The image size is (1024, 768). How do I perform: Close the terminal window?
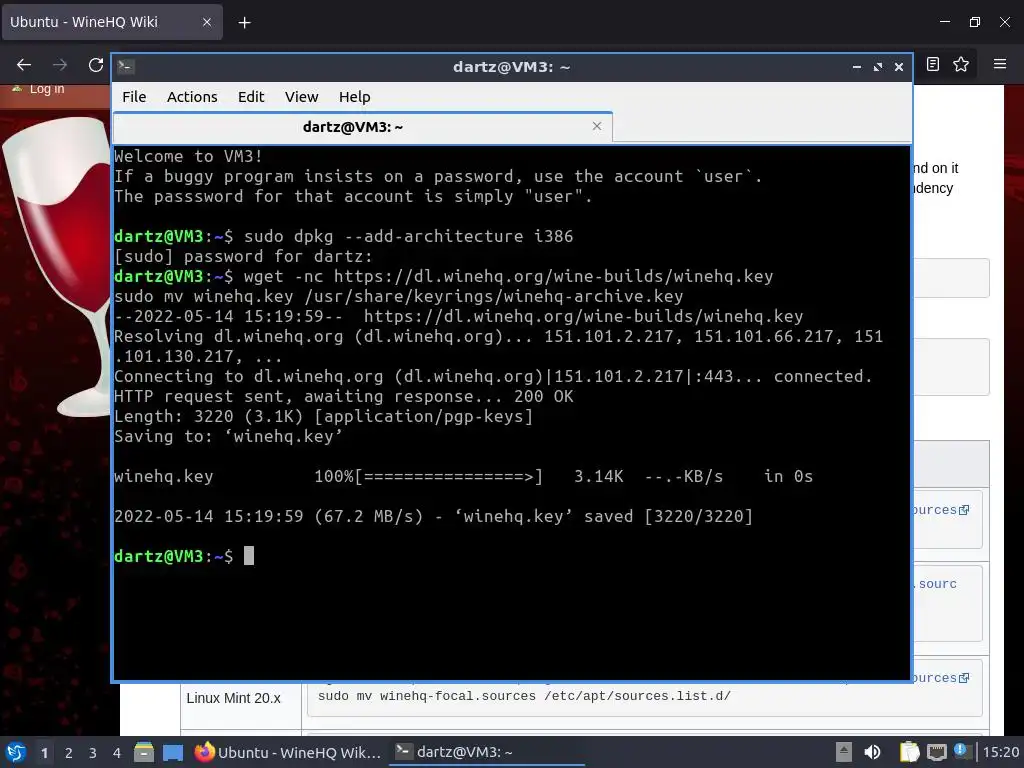click(x=899, y=67)
